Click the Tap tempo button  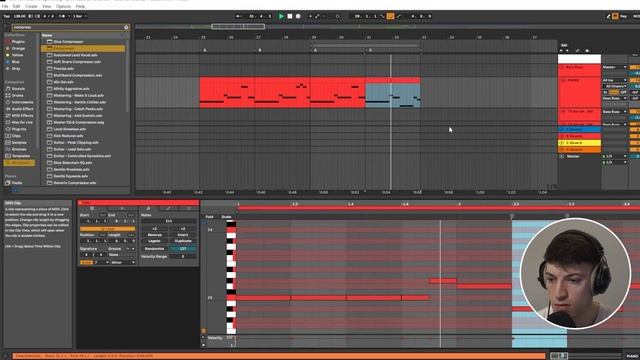point(7,16)
